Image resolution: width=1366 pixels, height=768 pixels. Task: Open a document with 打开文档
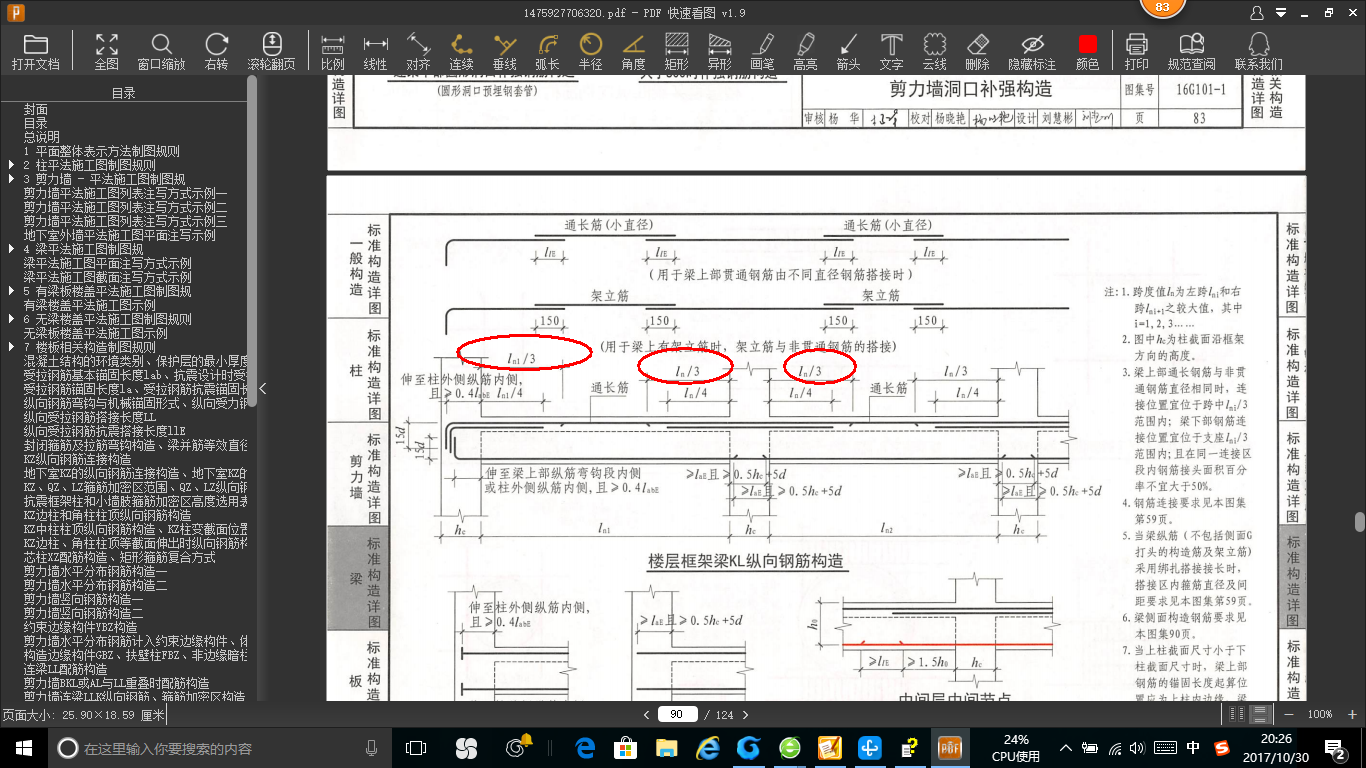(x=36, y=51)
